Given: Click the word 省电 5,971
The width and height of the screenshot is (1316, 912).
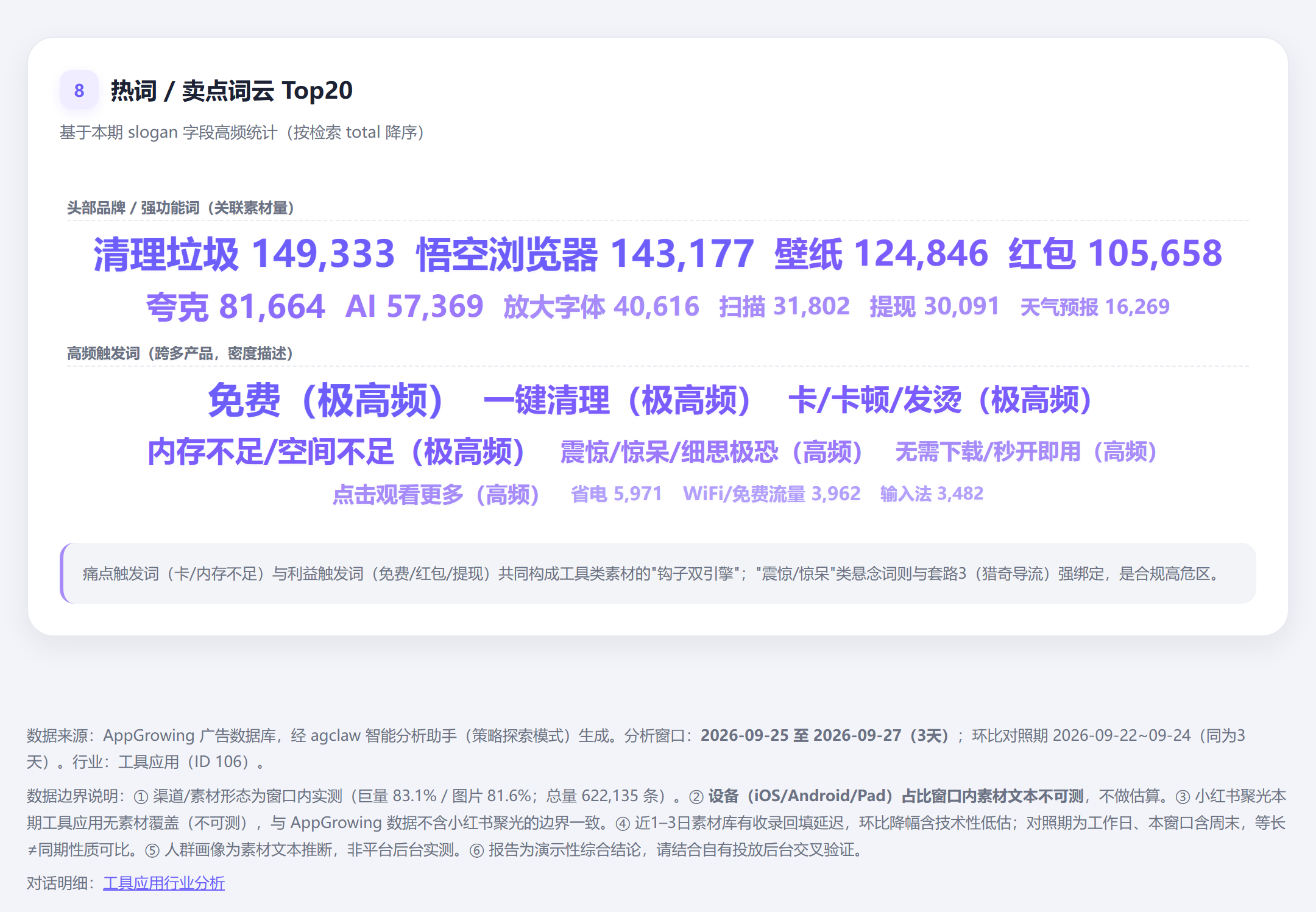Looking at the screenshot, I should tap(617, 494).
